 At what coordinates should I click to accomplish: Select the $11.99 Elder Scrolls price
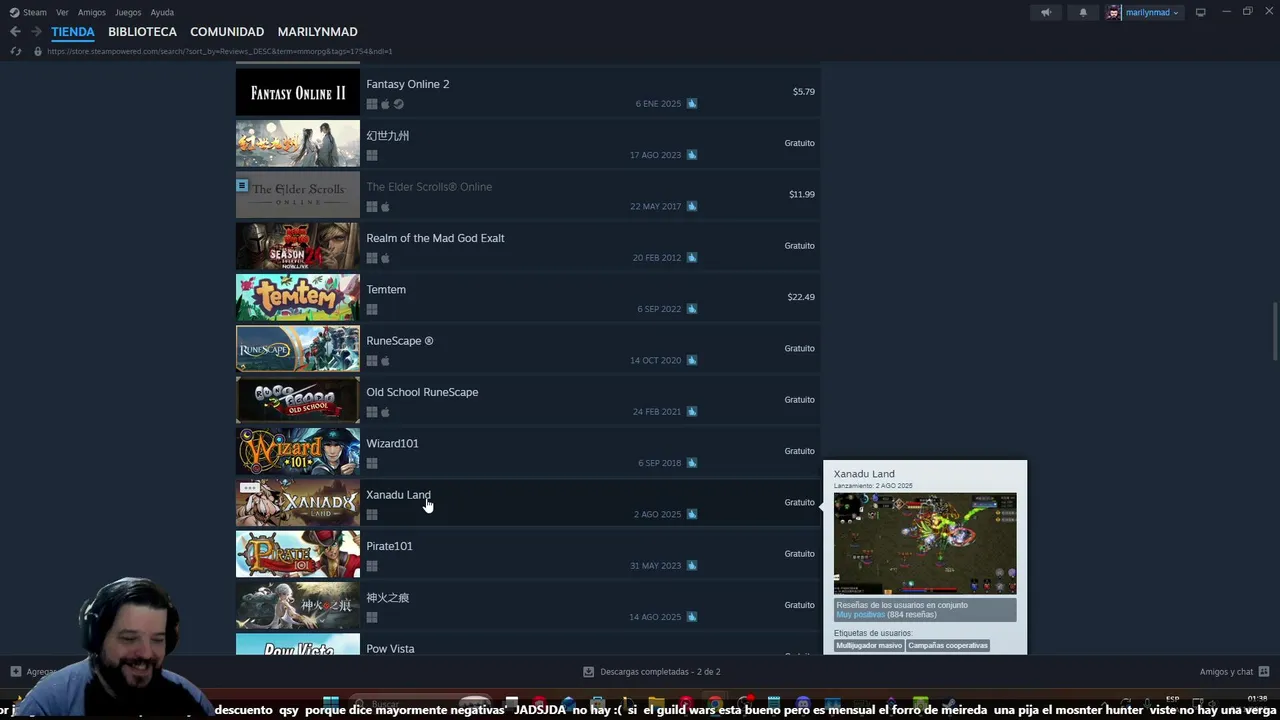click(x=802, y=195)
